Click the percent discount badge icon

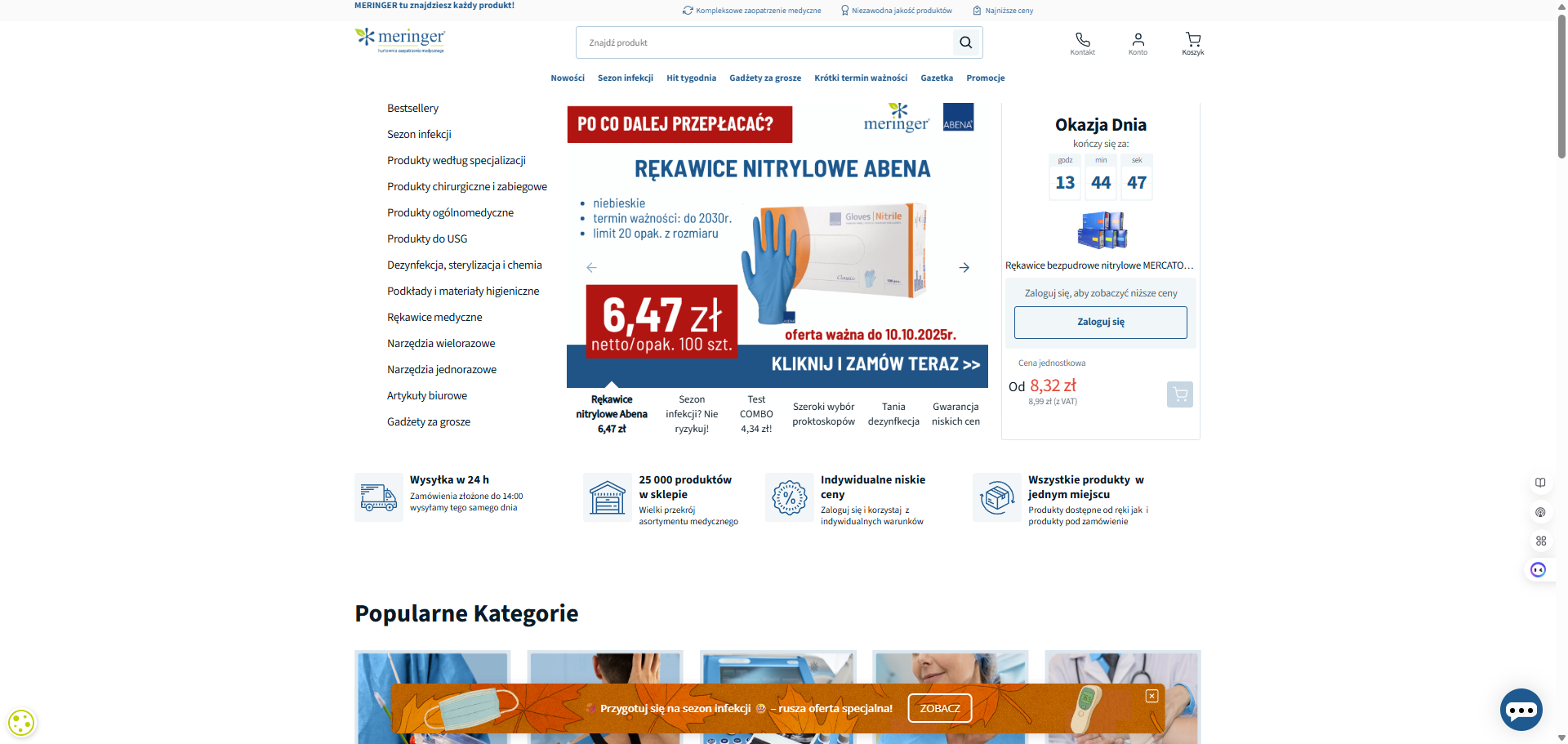point(790,497)
